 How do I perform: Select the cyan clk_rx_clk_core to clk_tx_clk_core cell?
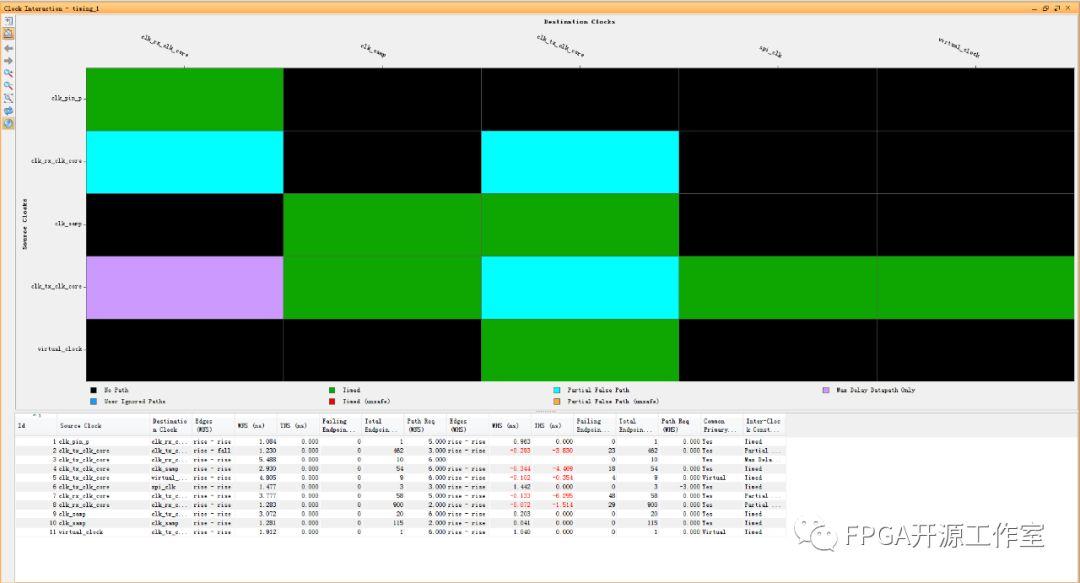tap(579, 161)
